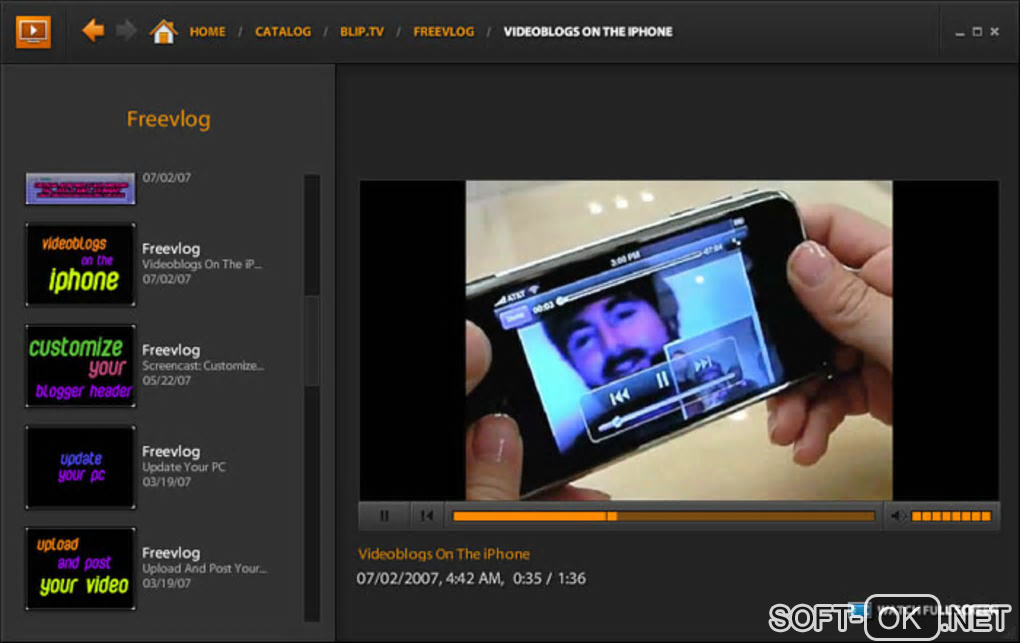Screen dimensions: 1020x643
Task: Restart video with skip-to-start button
Action: coord(427,516)
